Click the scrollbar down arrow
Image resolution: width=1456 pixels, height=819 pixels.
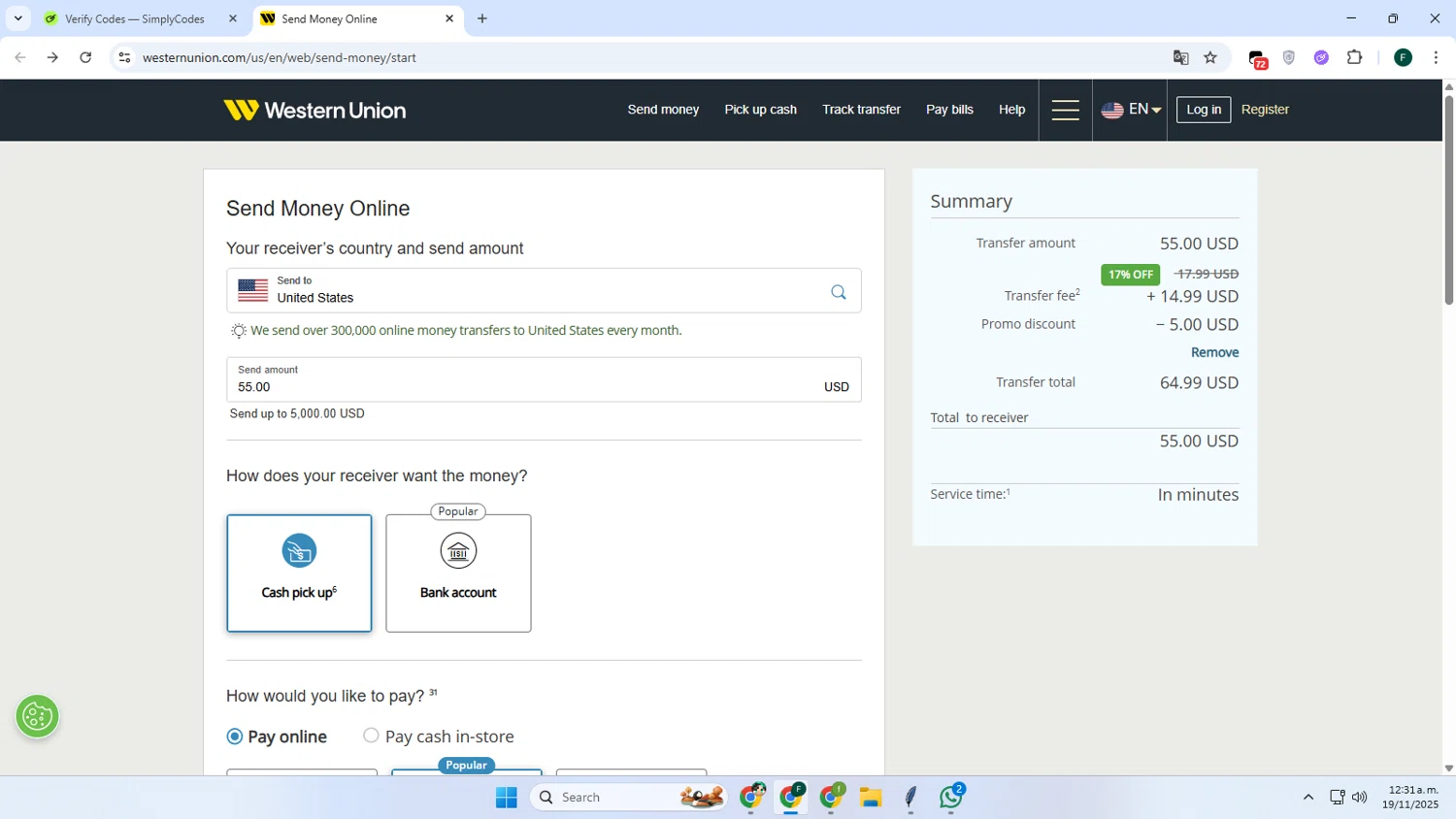[1448, 768]
